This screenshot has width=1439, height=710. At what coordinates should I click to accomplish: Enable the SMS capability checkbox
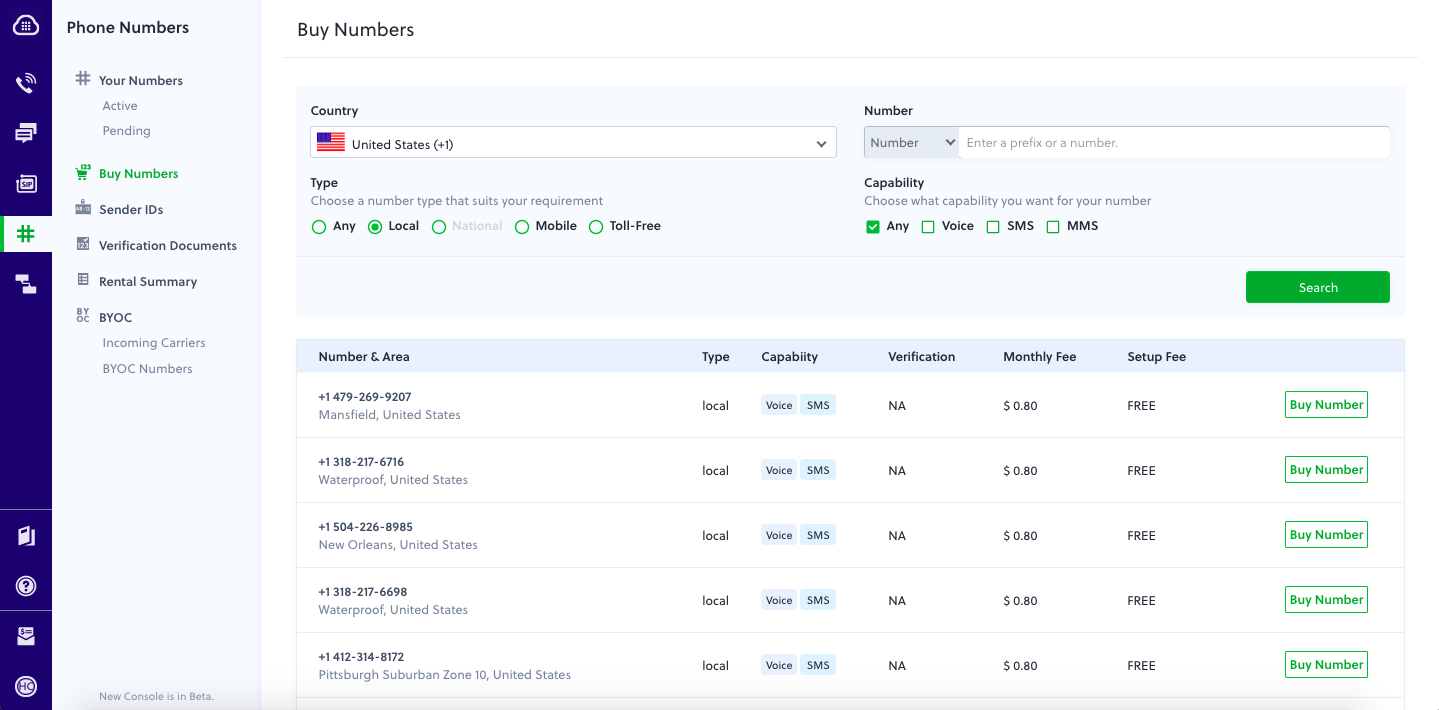pyautogui.click(x=993, y=227)
